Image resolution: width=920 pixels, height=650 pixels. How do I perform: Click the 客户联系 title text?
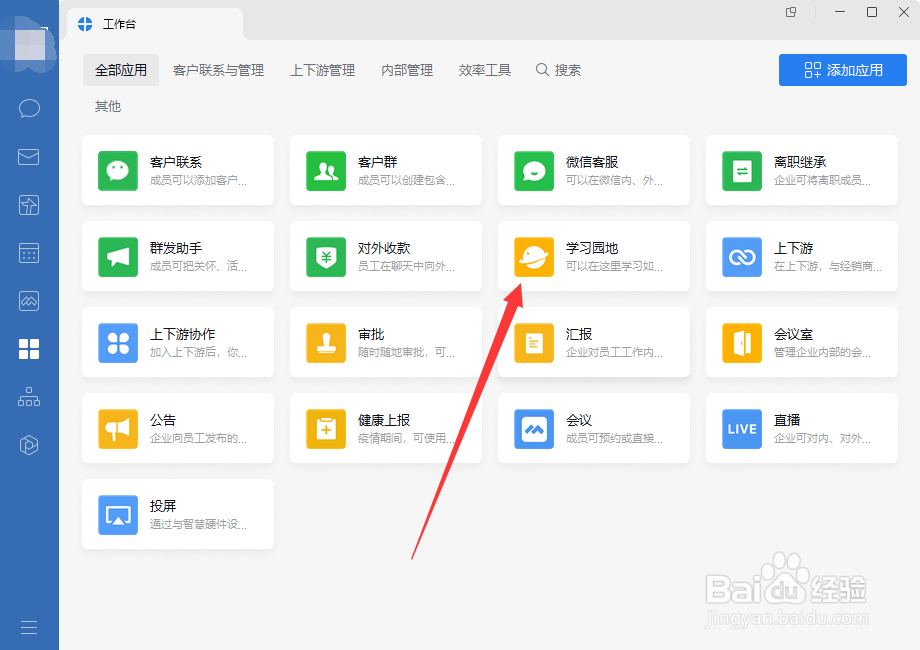pos(176,162)
